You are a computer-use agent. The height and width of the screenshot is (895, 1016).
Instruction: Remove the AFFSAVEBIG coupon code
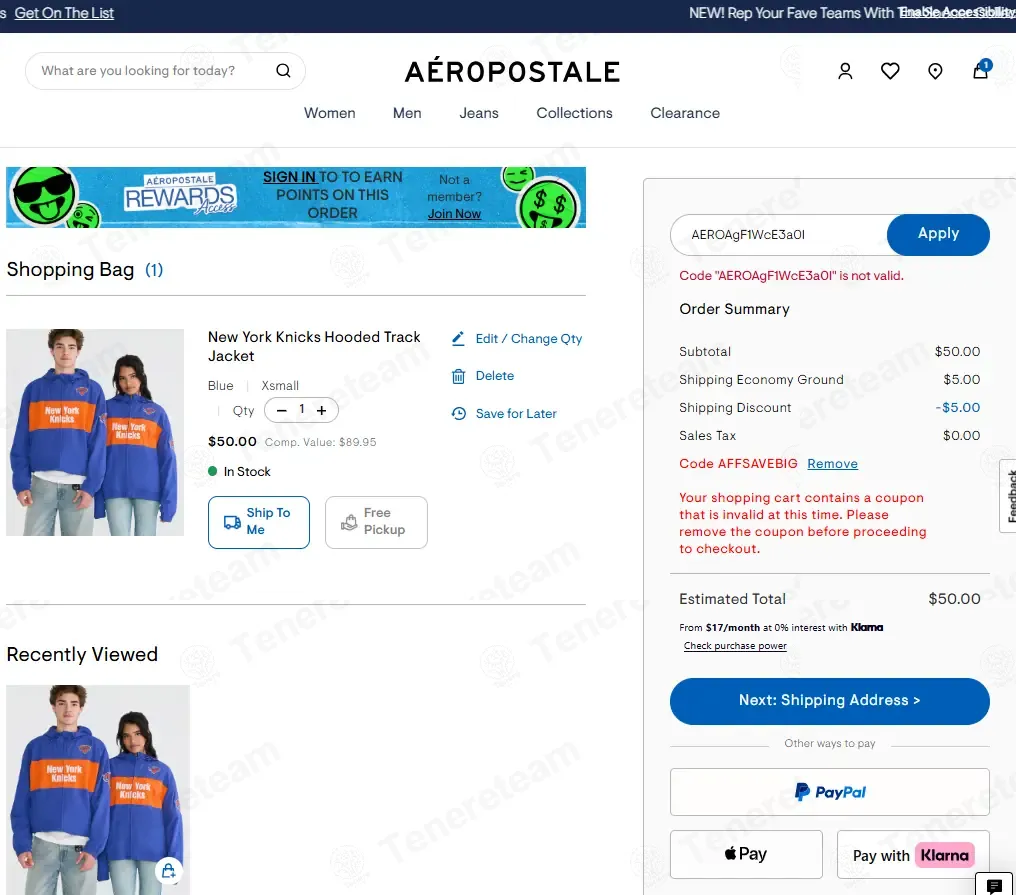[832, 463]
